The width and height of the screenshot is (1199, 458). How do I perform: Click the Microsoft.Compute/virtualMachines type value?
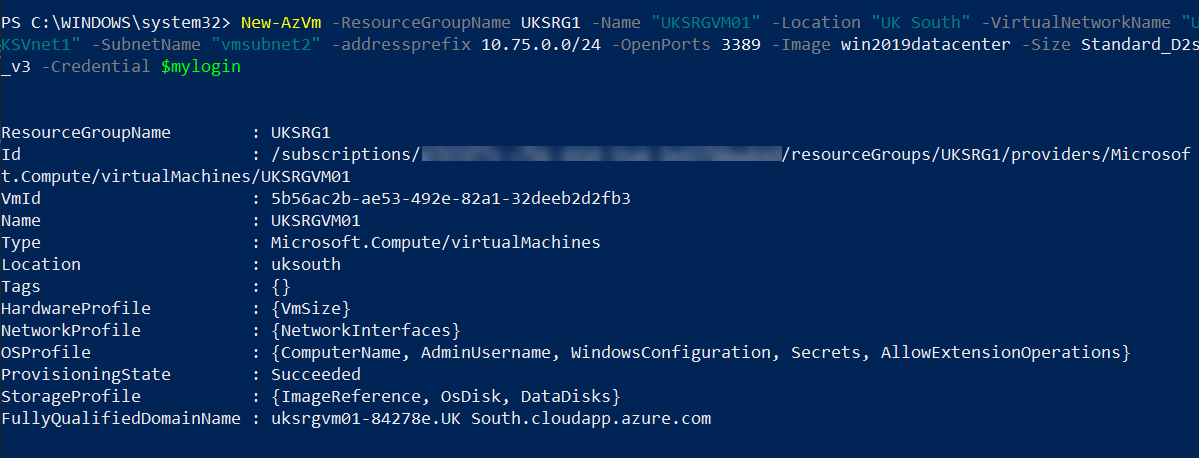436,242
